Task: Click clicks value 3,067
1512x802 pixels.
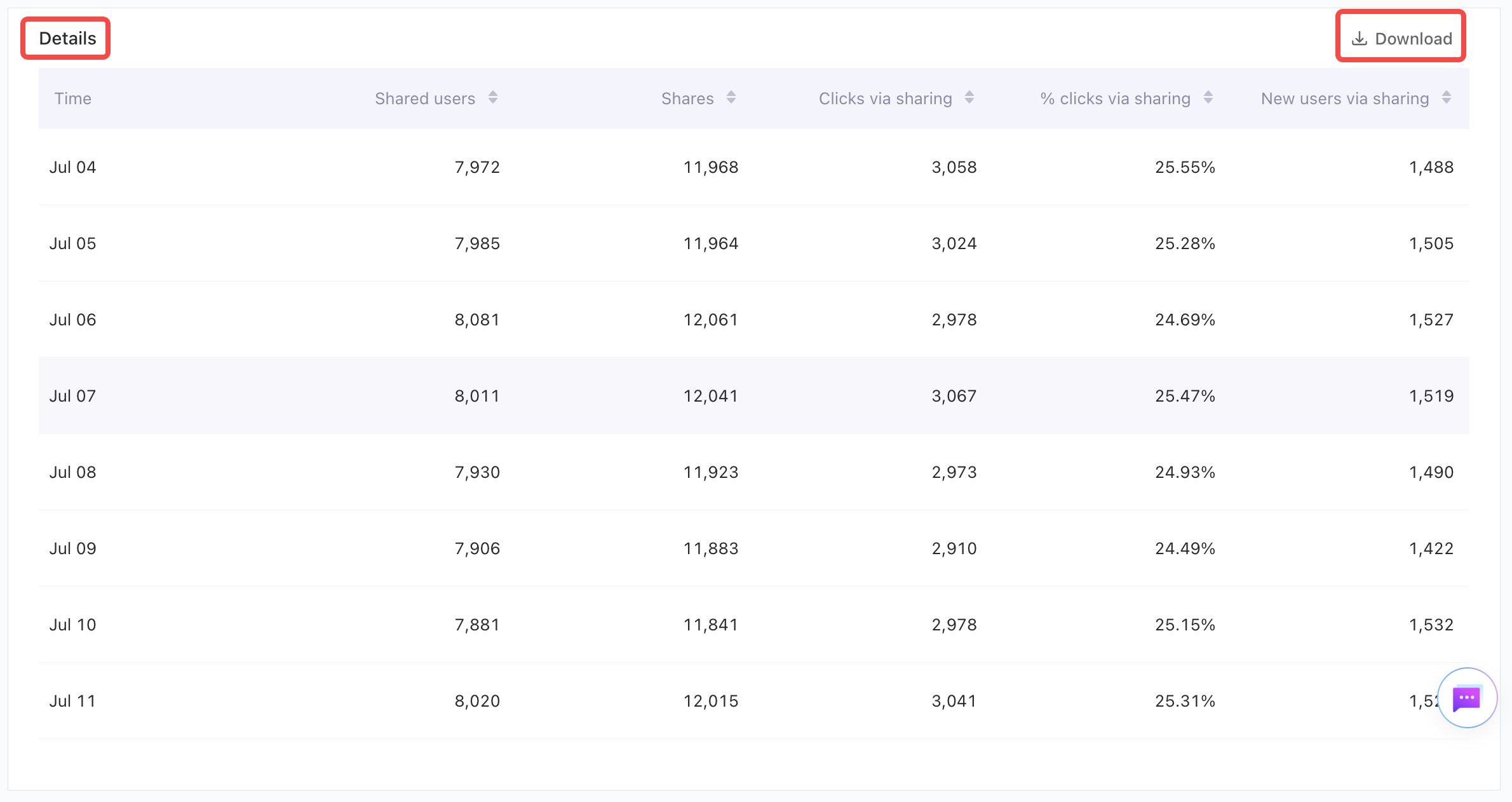Action: pos(954,396)
